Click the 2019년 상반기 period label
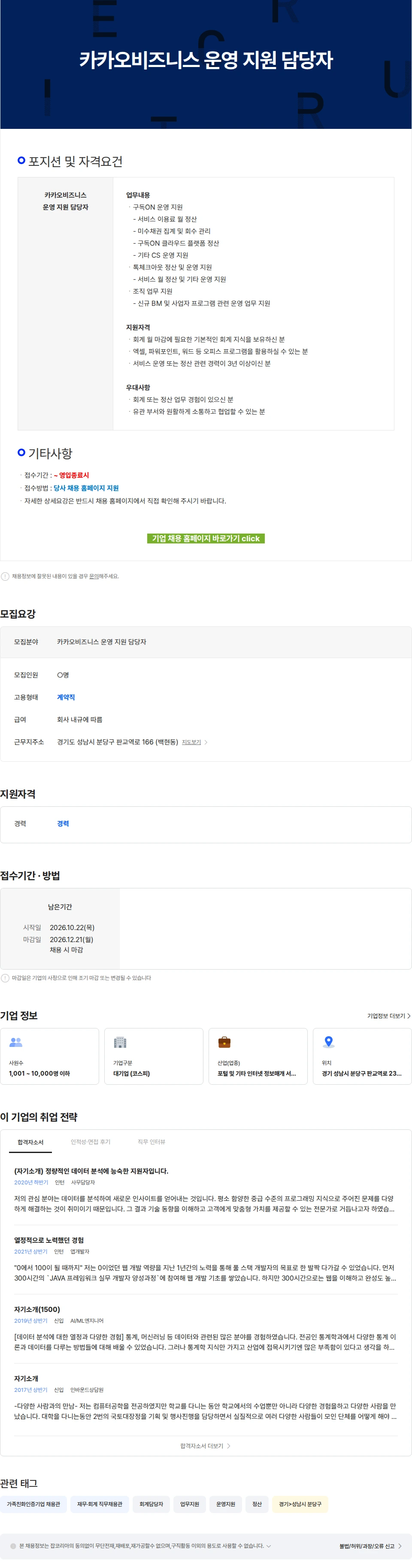The height and width of the screenshot is (1568, 412). coord(31,1321)
